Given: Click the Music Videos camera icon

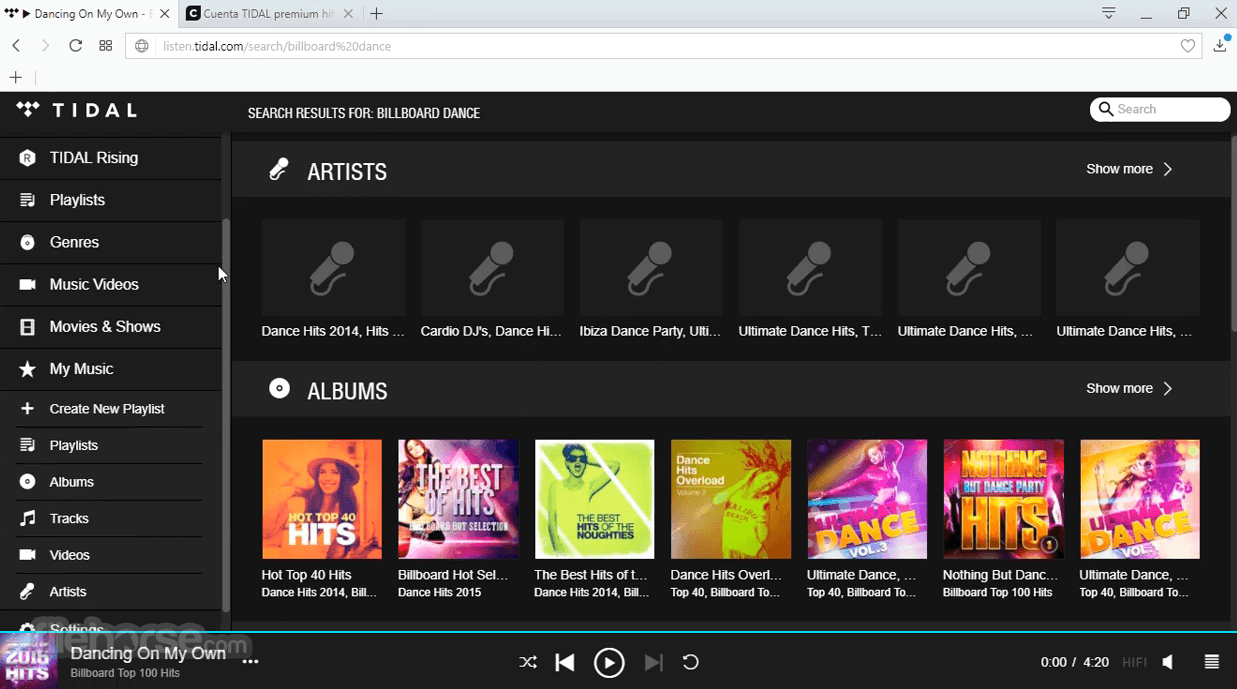Looking at the screenshot, I should coord(27,284).
